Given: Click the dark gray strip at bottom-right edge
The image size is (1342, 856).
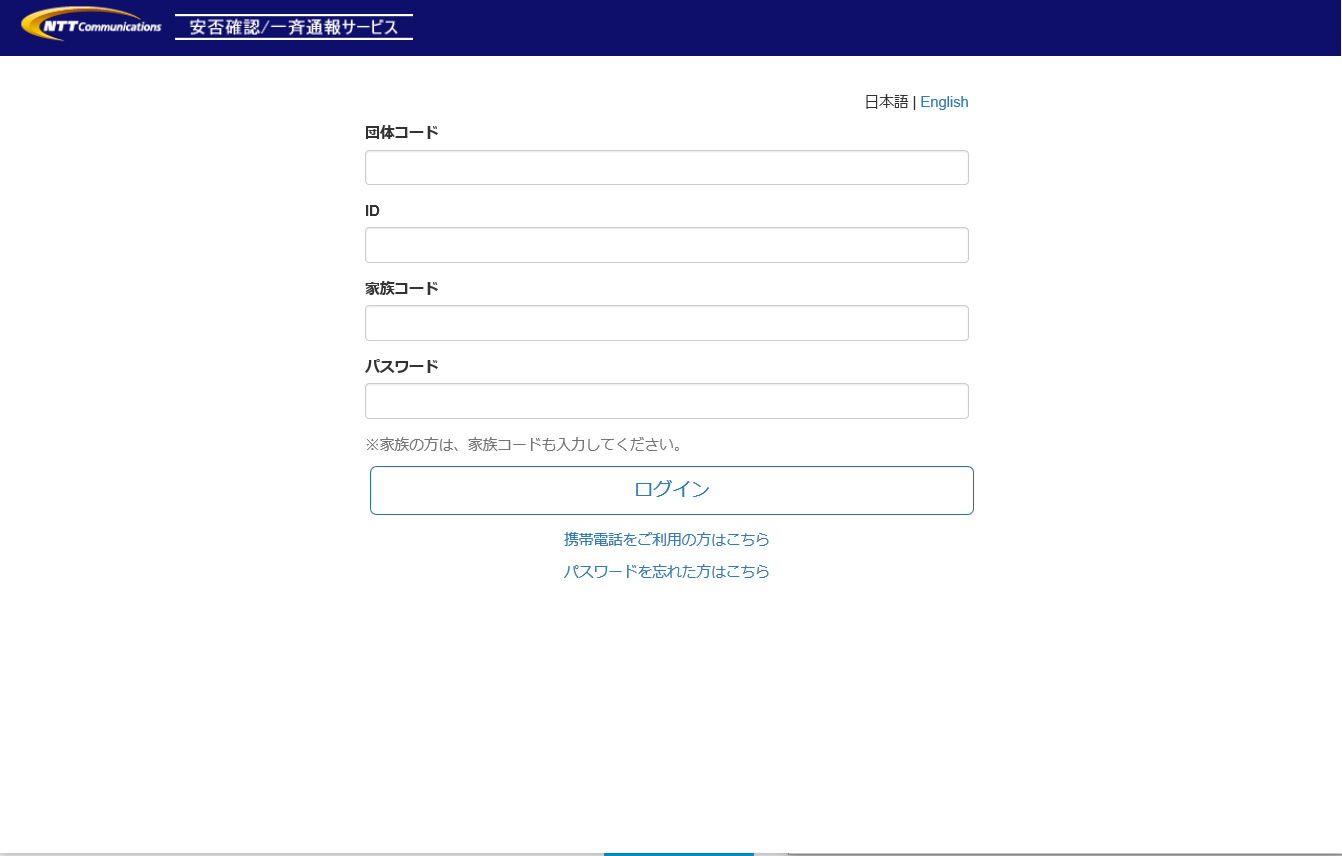Looking at the screenshot, I should pos(1060,854).
